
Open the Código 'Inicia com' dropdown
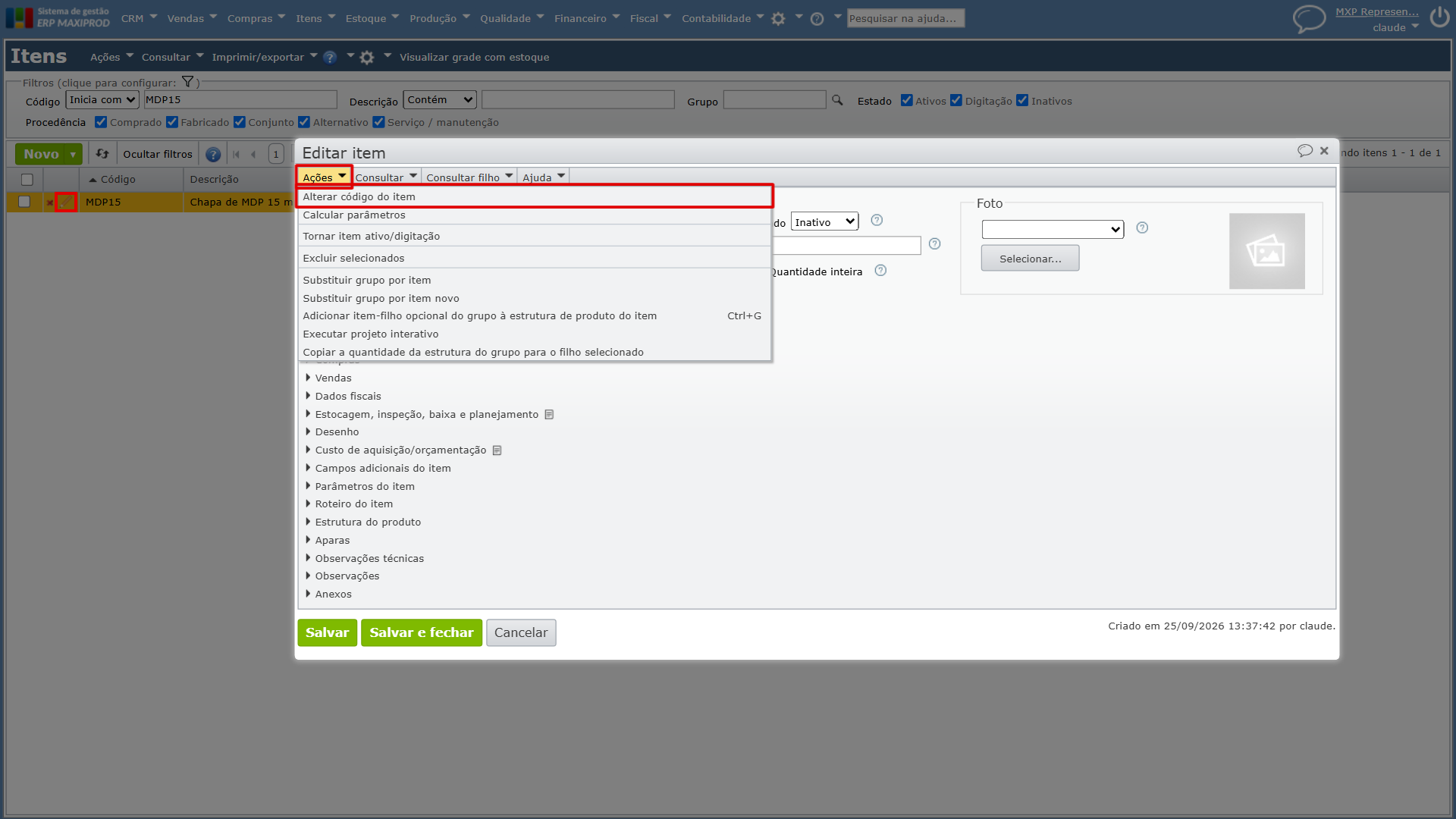(x=102, y=99)
